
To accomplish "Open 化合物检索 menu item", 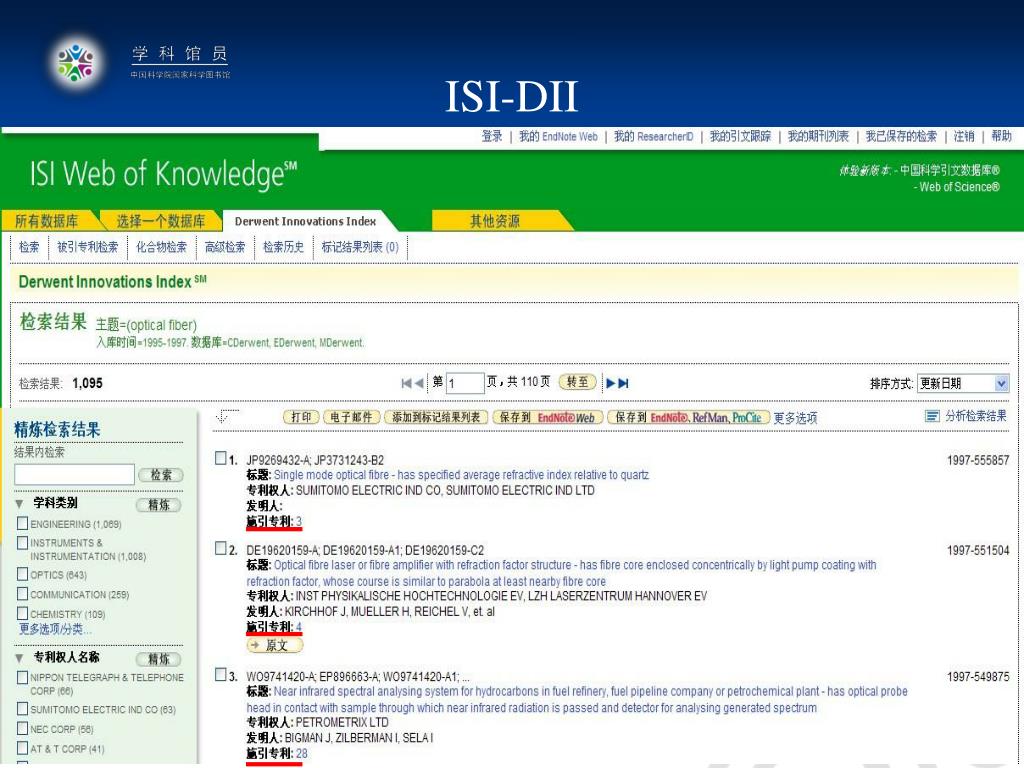I will (x=161, y=247).
